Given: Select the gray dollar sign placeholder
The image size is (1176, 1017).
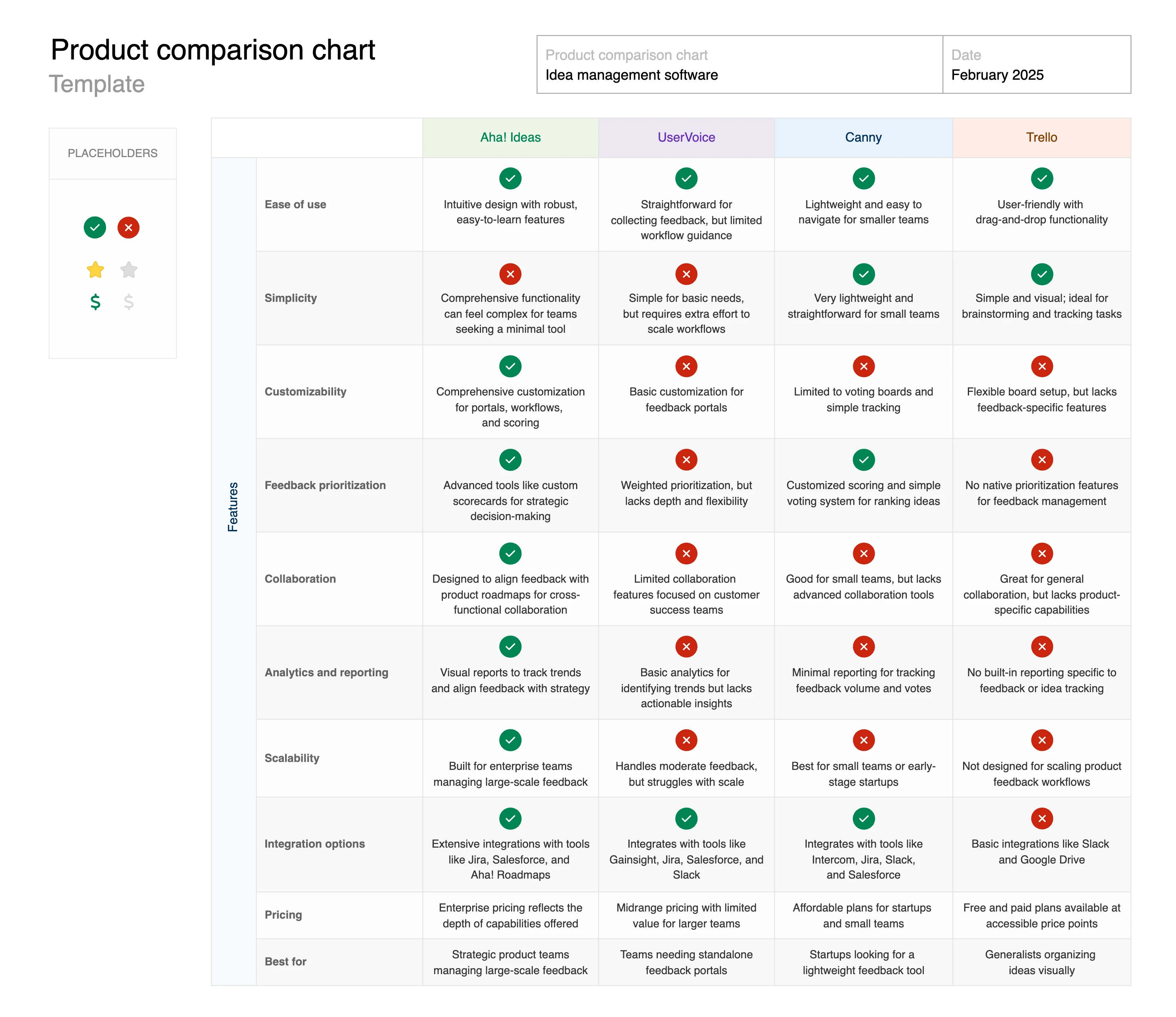Looking at the screenshot, I should coord(129,301).
